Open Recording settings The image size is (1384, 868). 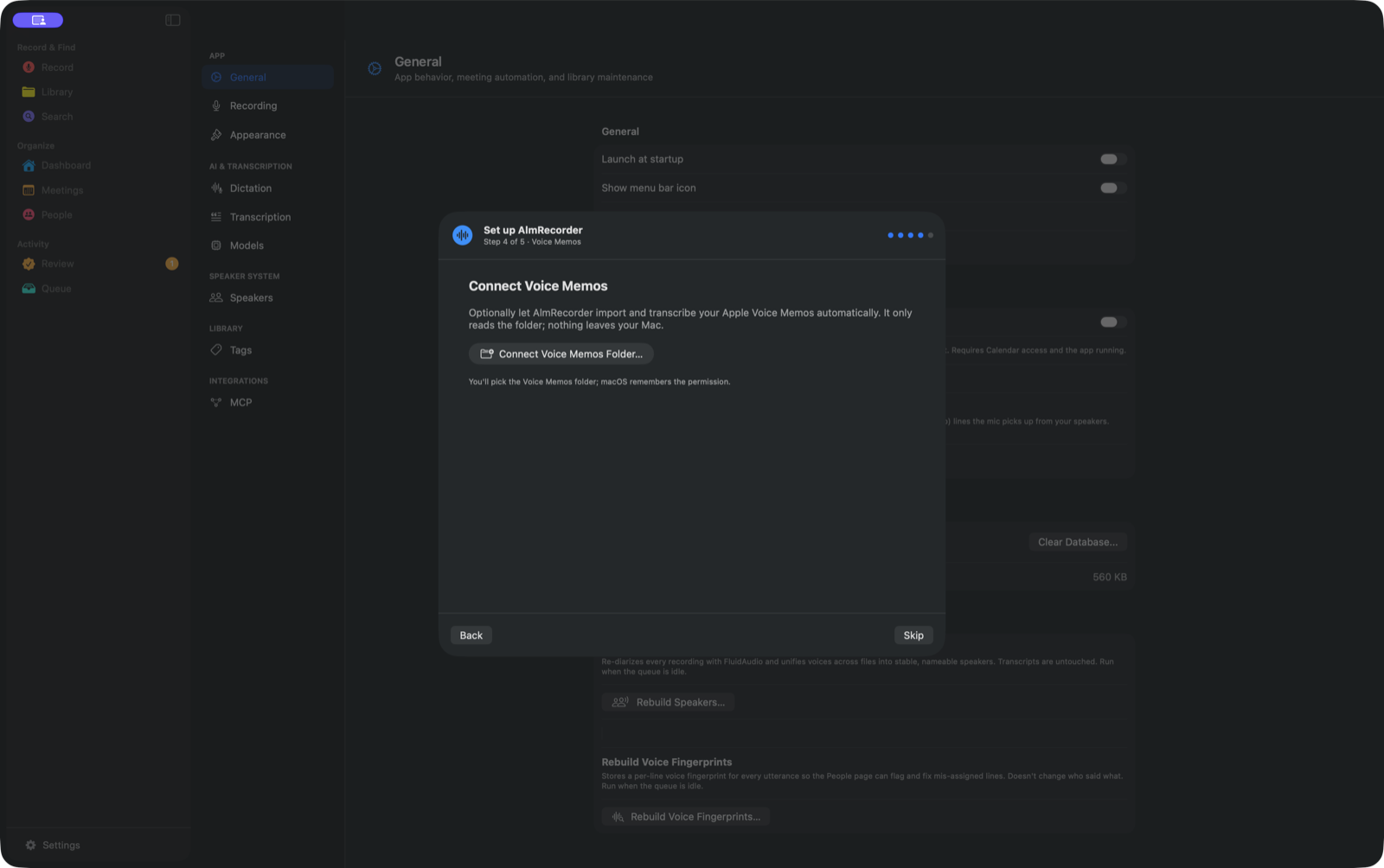268,105
